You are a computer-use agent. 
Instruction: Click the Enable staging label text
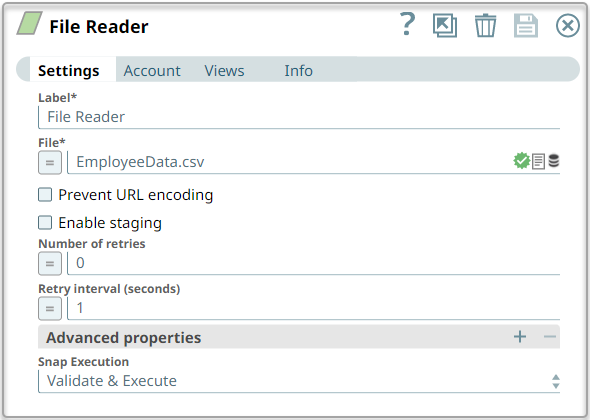click(x=110, y=223)
